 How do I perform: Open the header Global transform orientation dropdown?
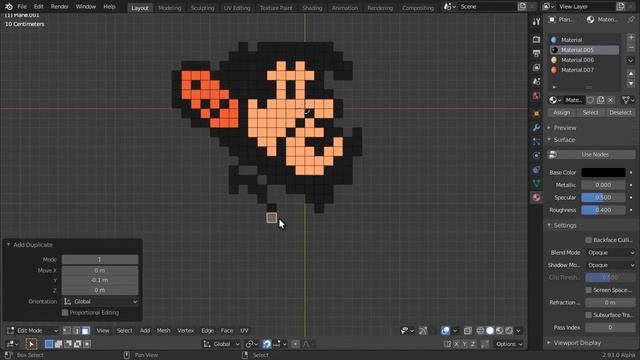222,344
